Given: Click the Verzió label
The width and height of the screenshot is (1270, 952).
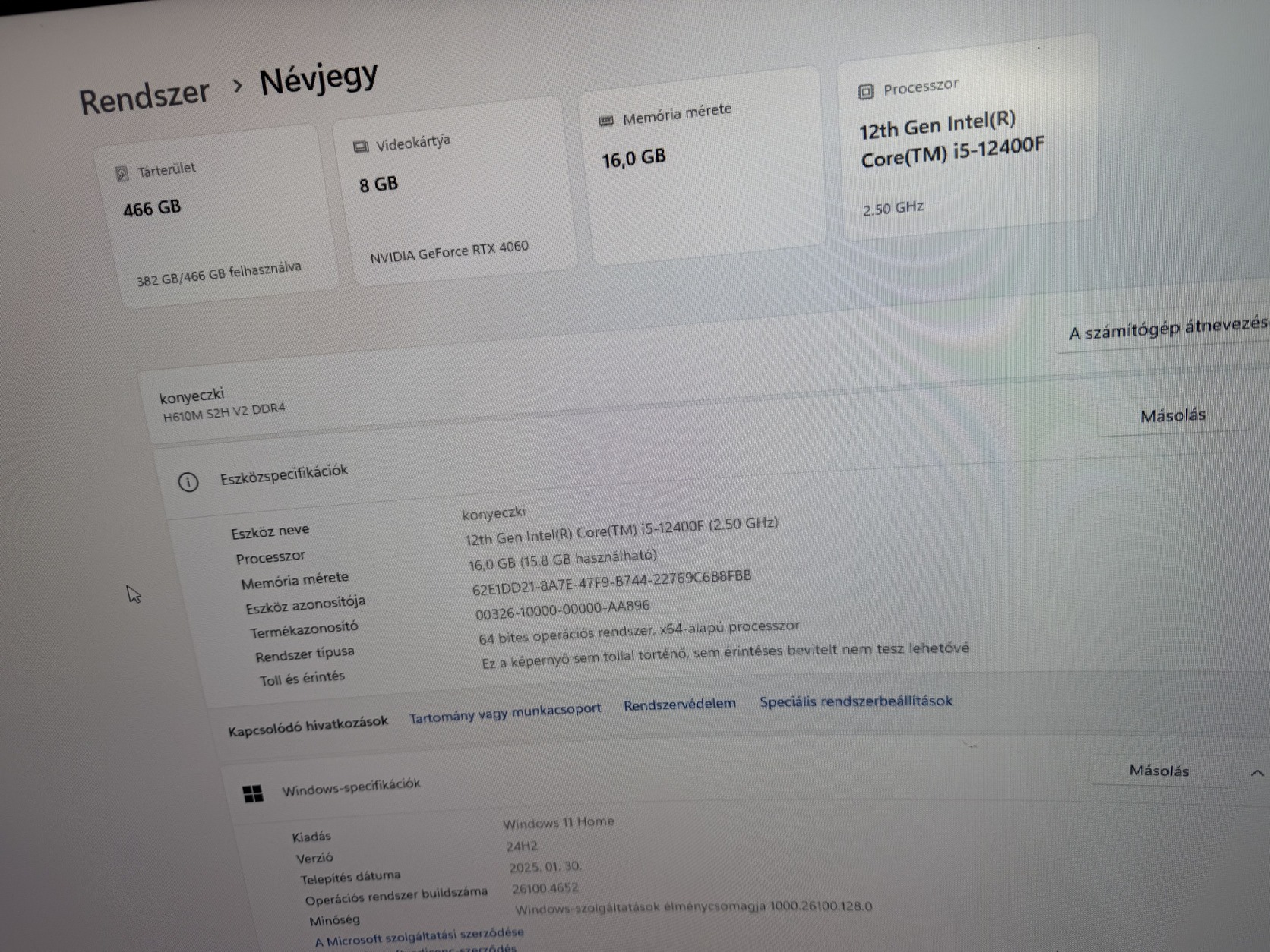Looking at the screenshot, I should (x=314, y=858).
